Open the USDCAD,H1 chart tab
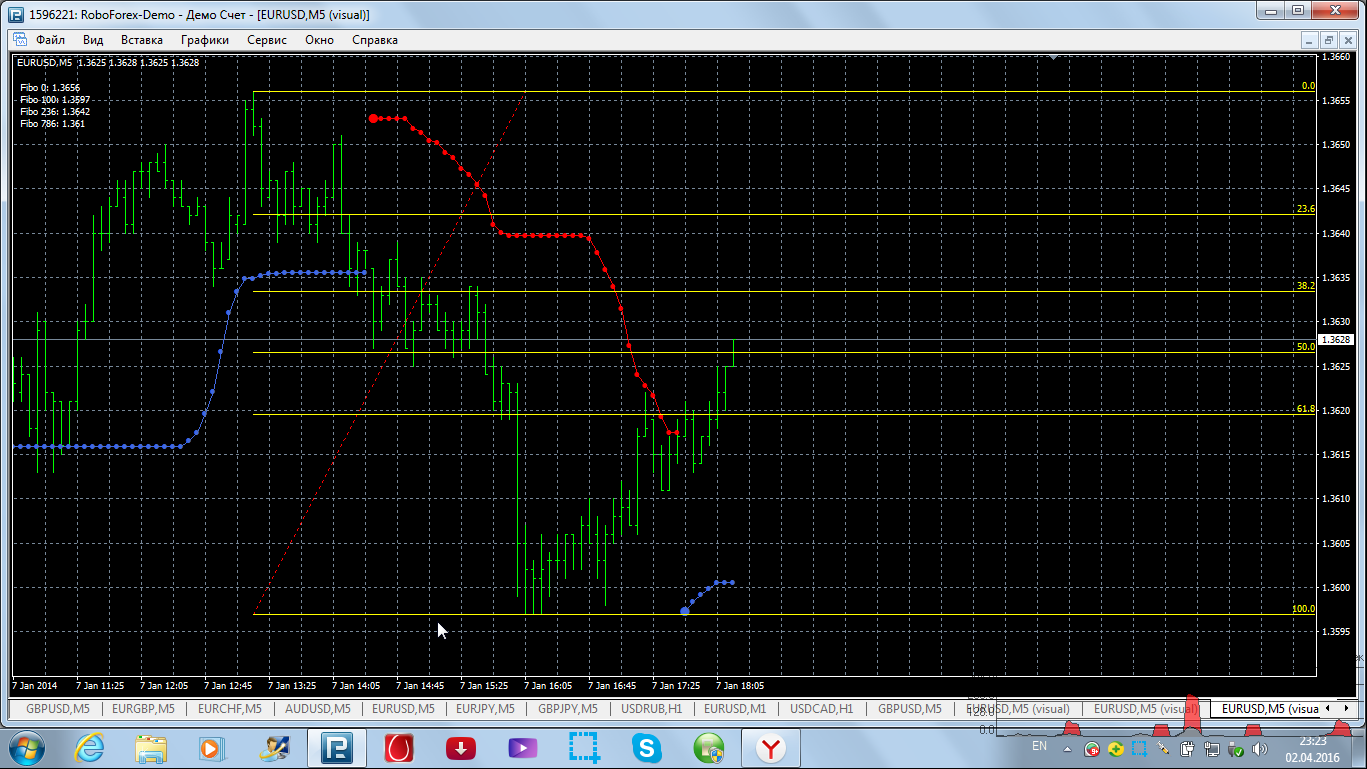Screen dimensions: 1367x769 [x=822, y=709]
